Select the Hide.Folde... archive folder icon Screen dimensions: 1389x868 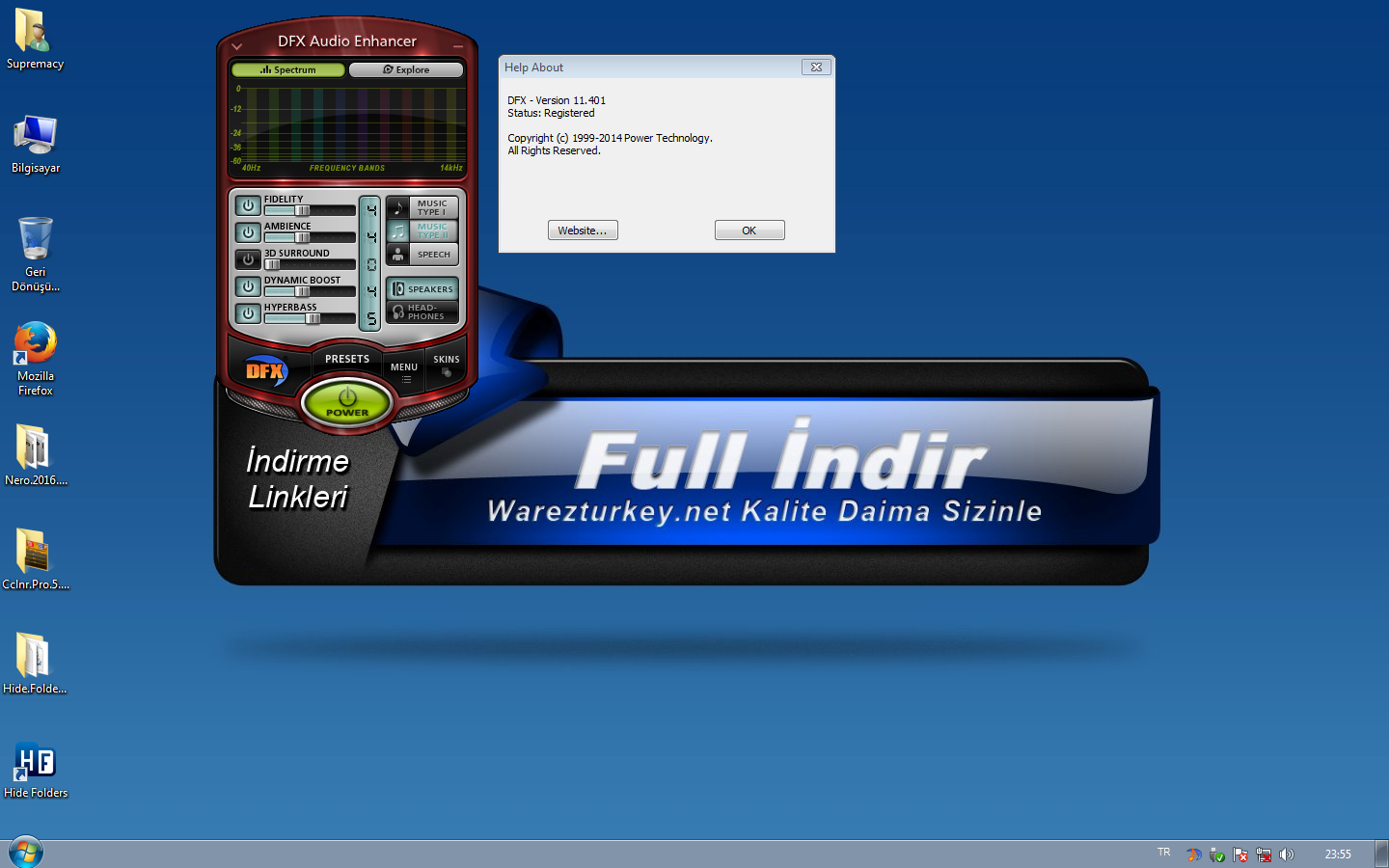tap(35, 664)
